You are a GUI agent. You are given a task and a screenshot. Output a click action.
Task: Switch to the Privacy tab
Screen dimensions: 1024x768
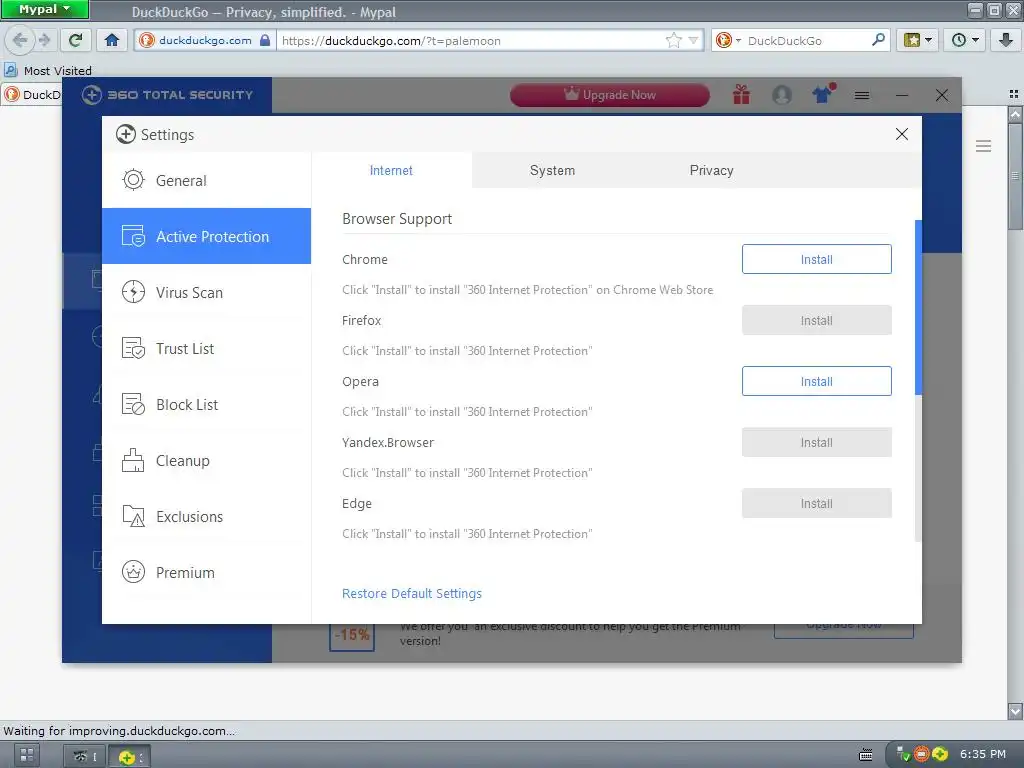tap(711, 170)
